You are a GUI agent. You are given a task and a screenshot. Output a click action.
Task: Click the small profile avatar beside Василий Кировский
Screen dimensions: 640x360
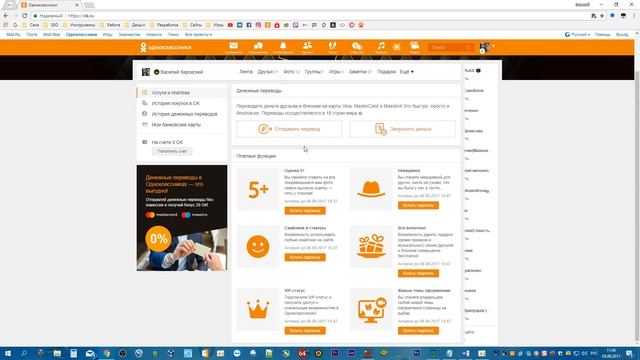click(146, 72)
